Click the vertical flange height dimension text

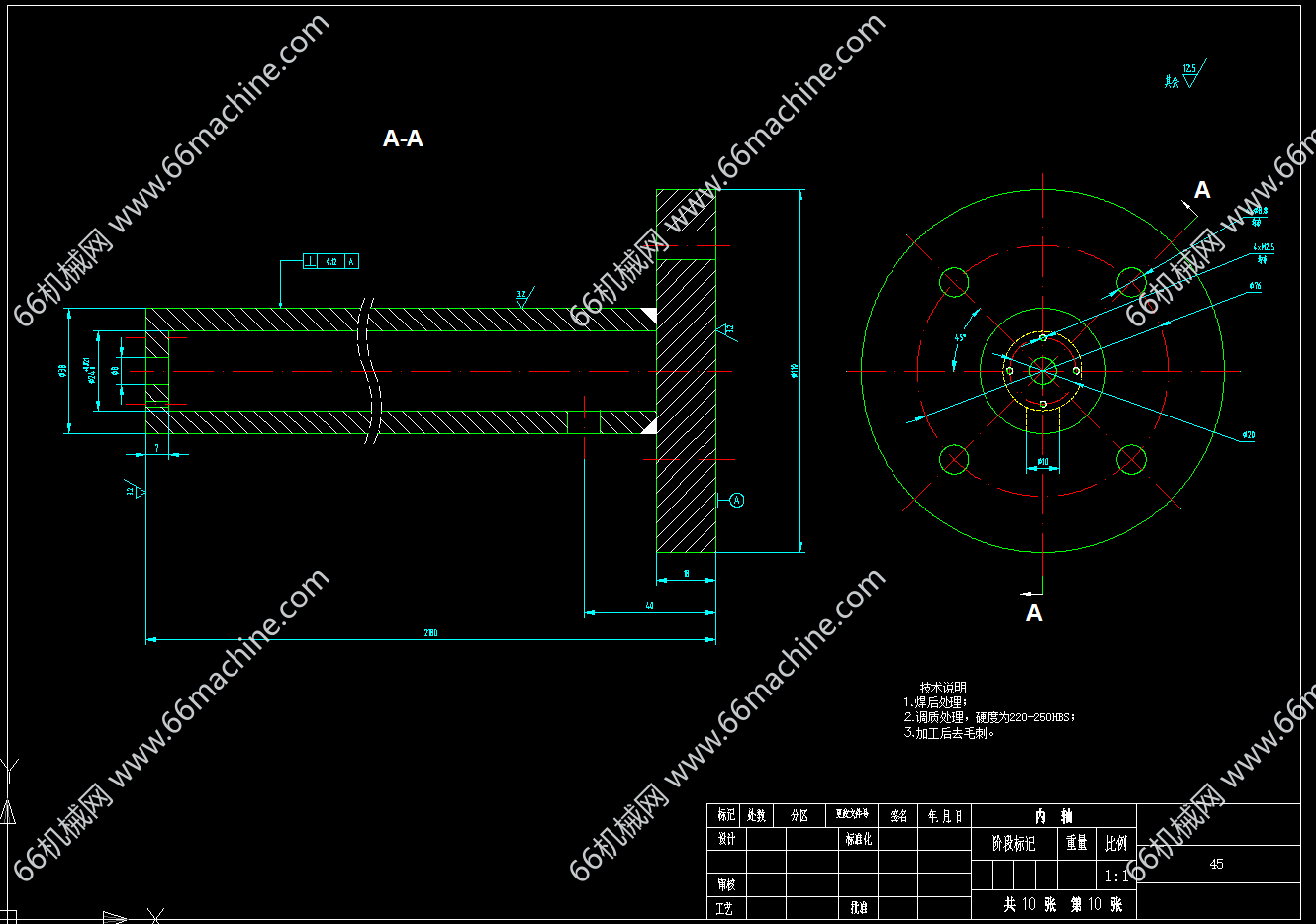pyautogui.click(x=794, y=371)
